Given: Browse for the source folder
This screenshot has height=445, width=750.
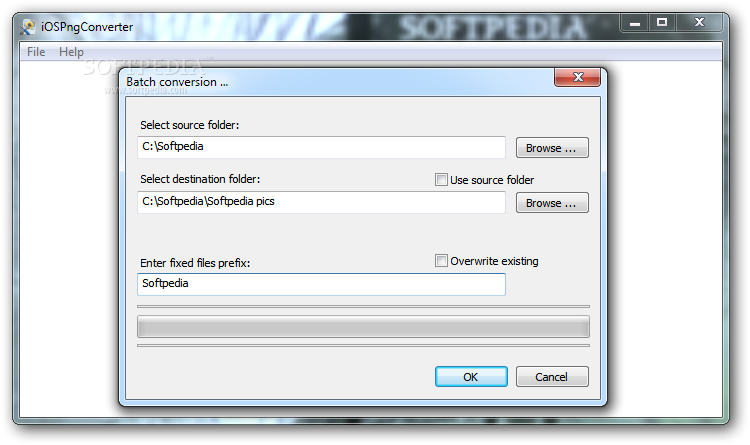Looking at the screenshot, I should point(552,148).
